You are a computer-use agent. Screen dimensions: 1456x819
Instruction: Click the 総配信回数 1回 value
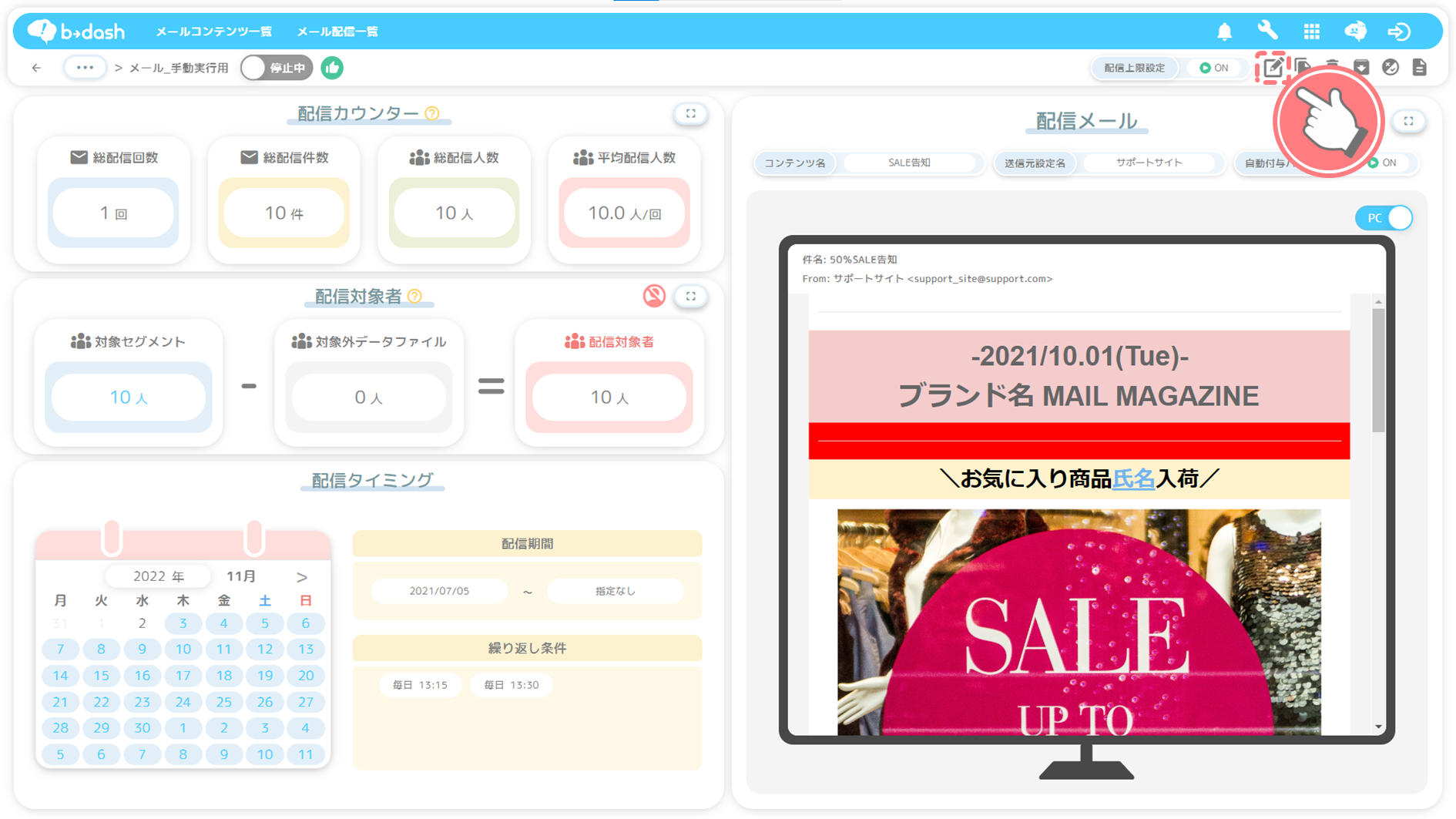pyautogui.click(x=113, y=213)
